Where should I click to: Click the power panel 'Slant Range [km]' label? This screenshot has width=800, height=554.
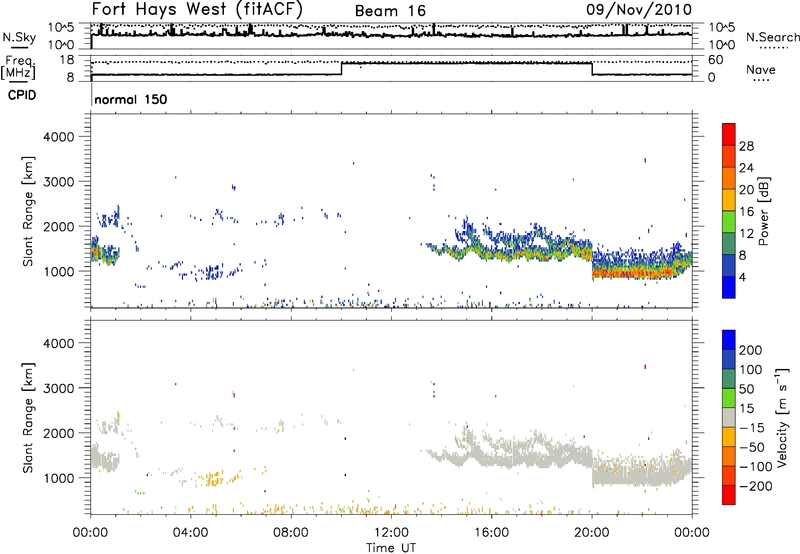pyautogui.click(x=28, y=211)
